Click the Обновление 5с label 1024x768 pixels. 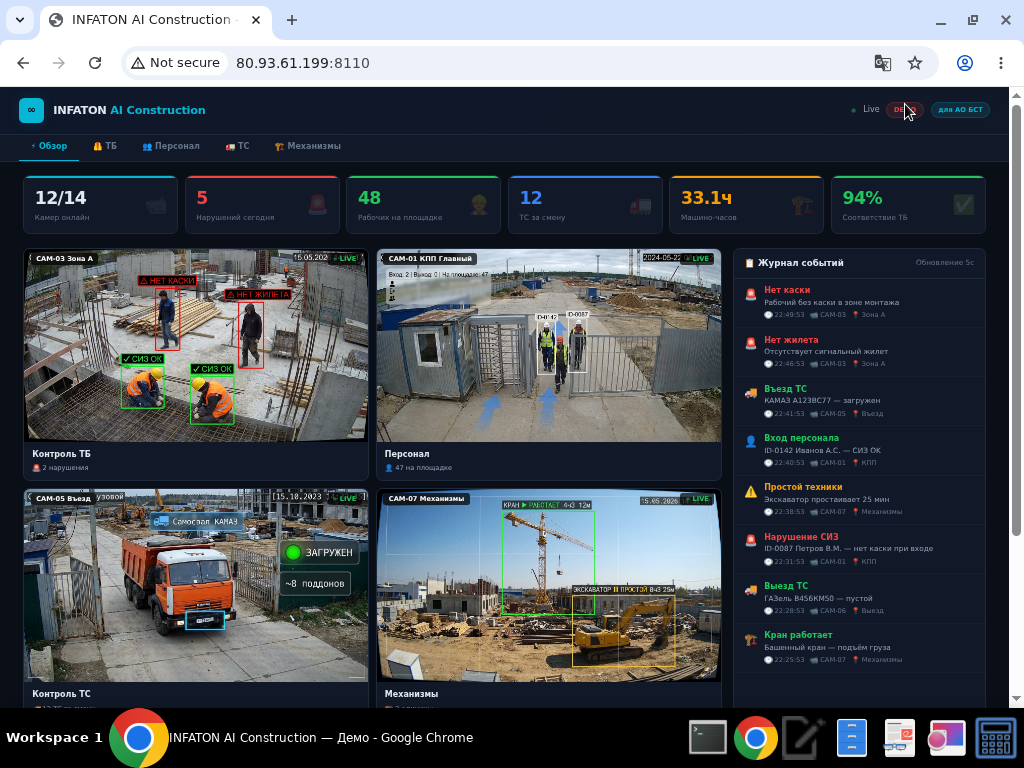point(944,263)
